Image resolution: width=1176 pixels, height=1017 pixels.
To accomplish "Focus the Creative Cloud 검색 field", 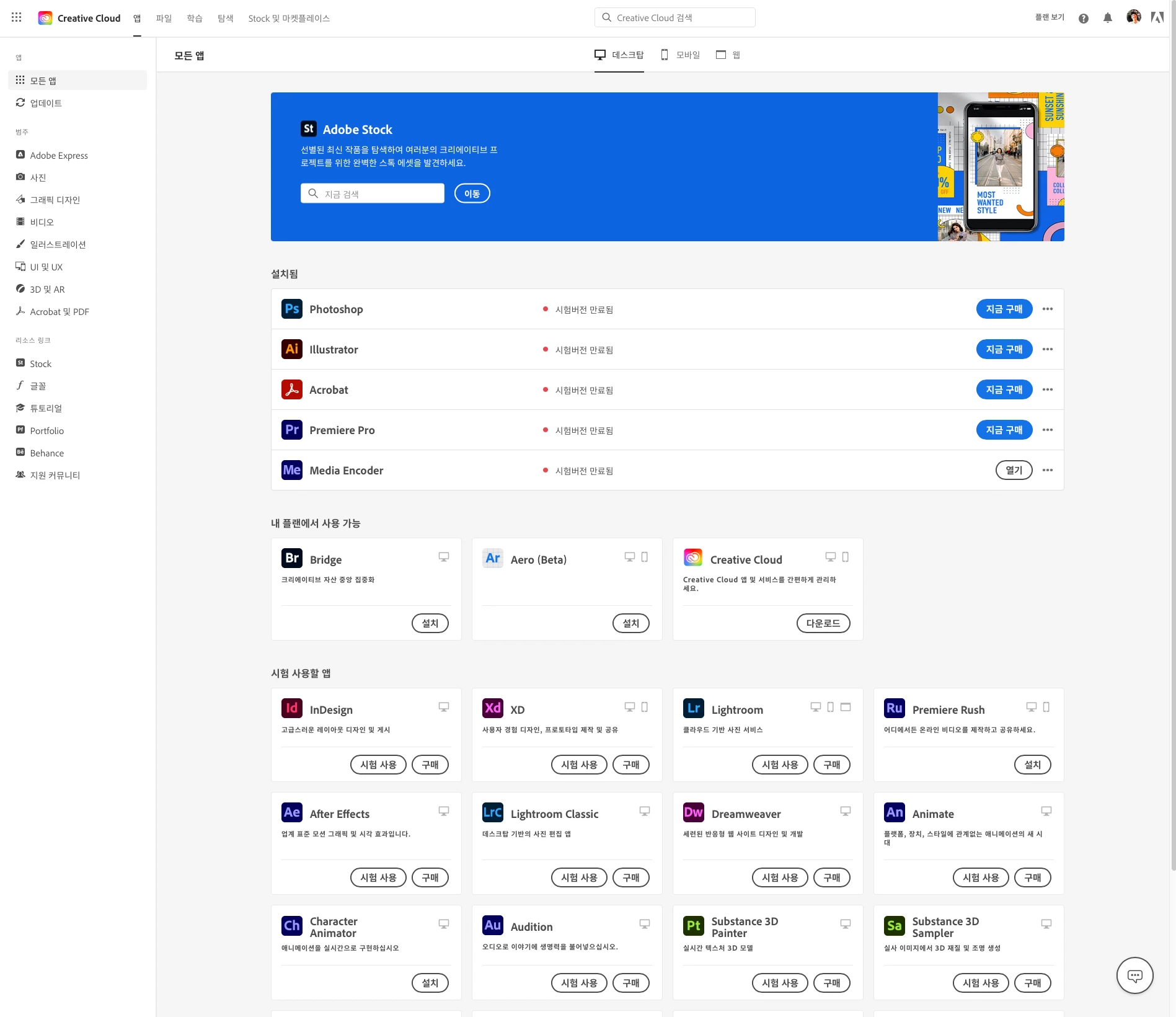I will [x=675, y=17].
